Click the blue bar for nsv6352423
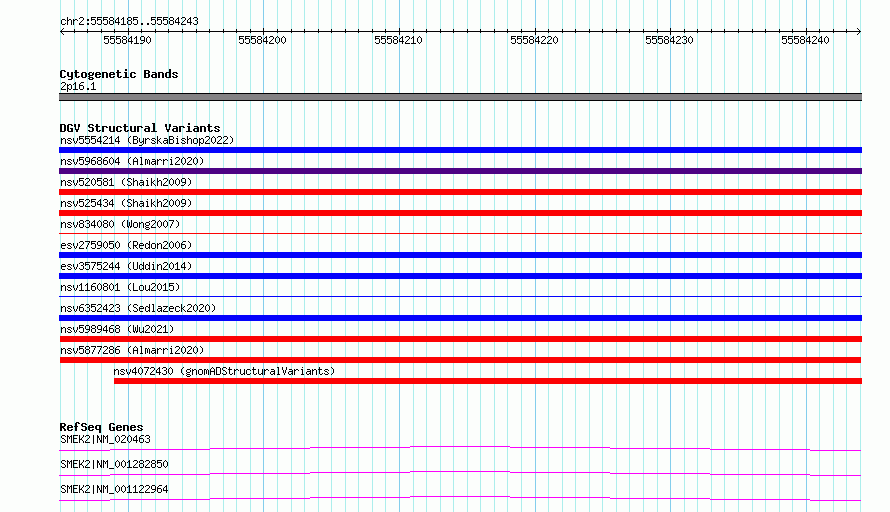The height and width of the screenshot is (512, 890). coord(460,318)
